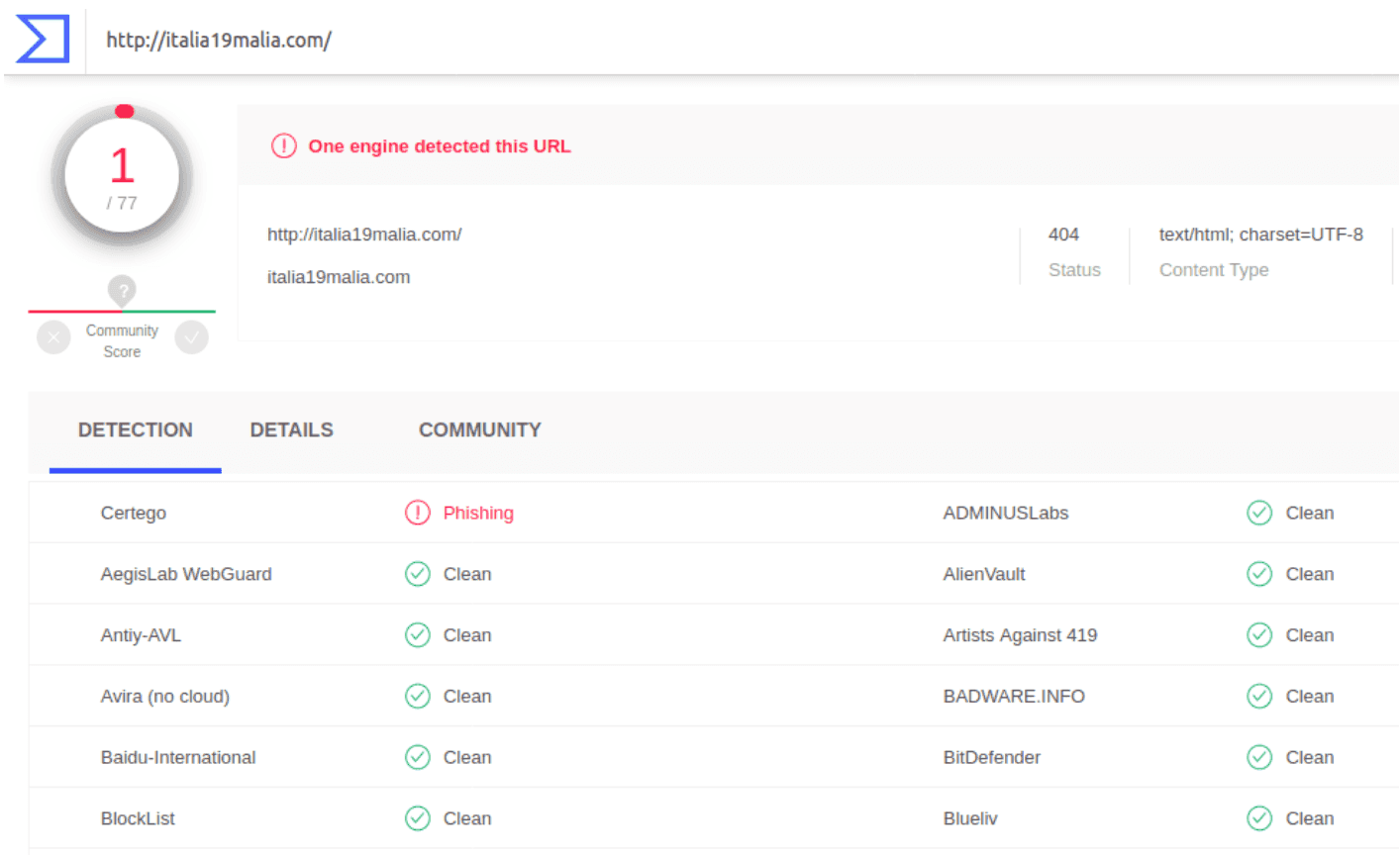Click the Artists Against 419 engine row
The height and width of the screenshot is (855, 1400).
point(1020,635)
